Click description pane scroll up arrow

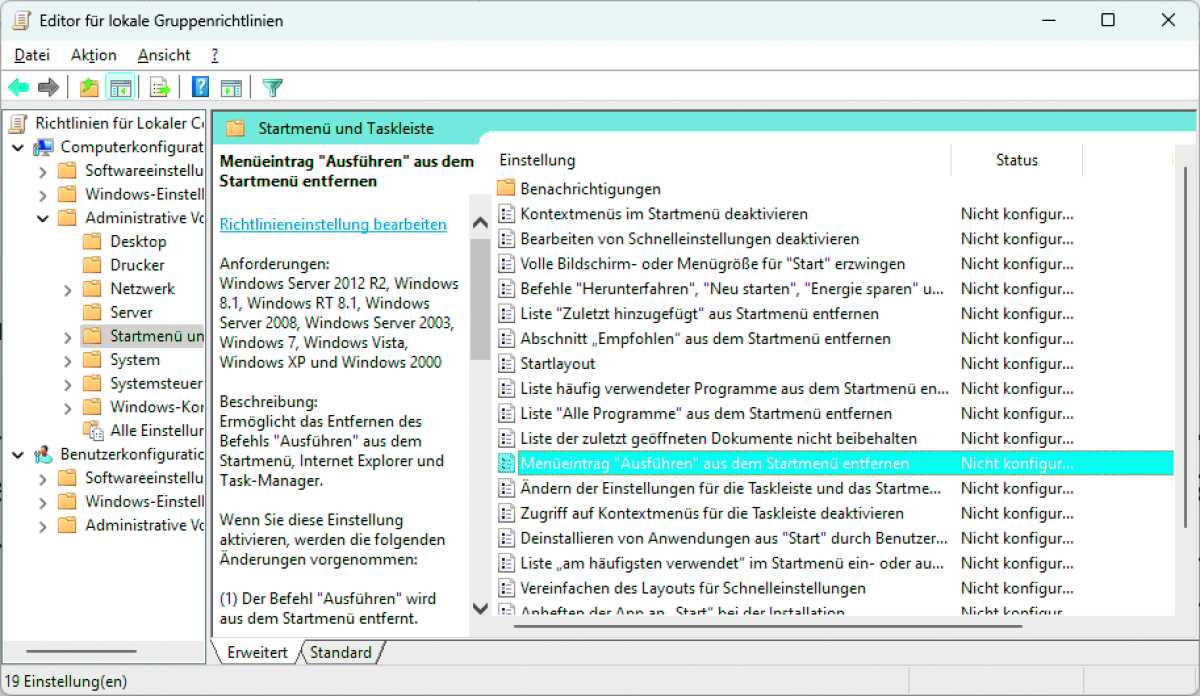[480, 224]
